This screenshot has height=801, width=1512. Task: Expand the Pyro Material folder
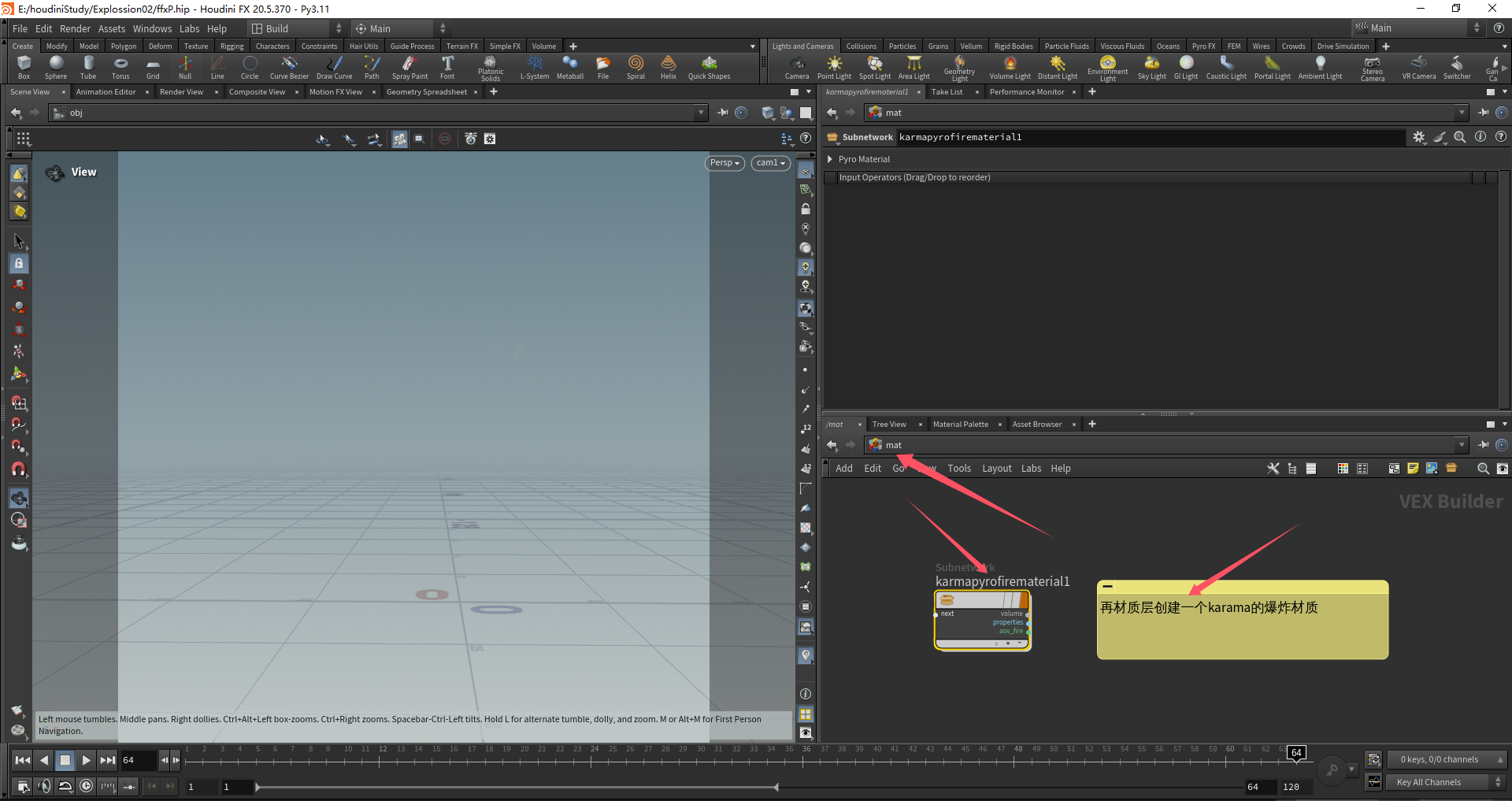[830, 159]
